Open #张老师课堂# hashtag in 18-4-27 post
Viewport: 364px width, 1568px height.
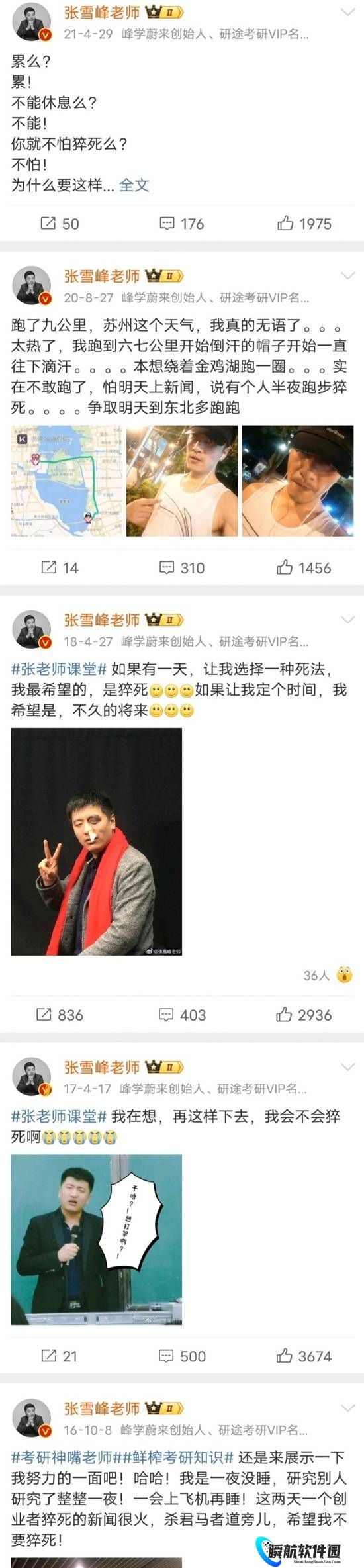pos(59,669)
